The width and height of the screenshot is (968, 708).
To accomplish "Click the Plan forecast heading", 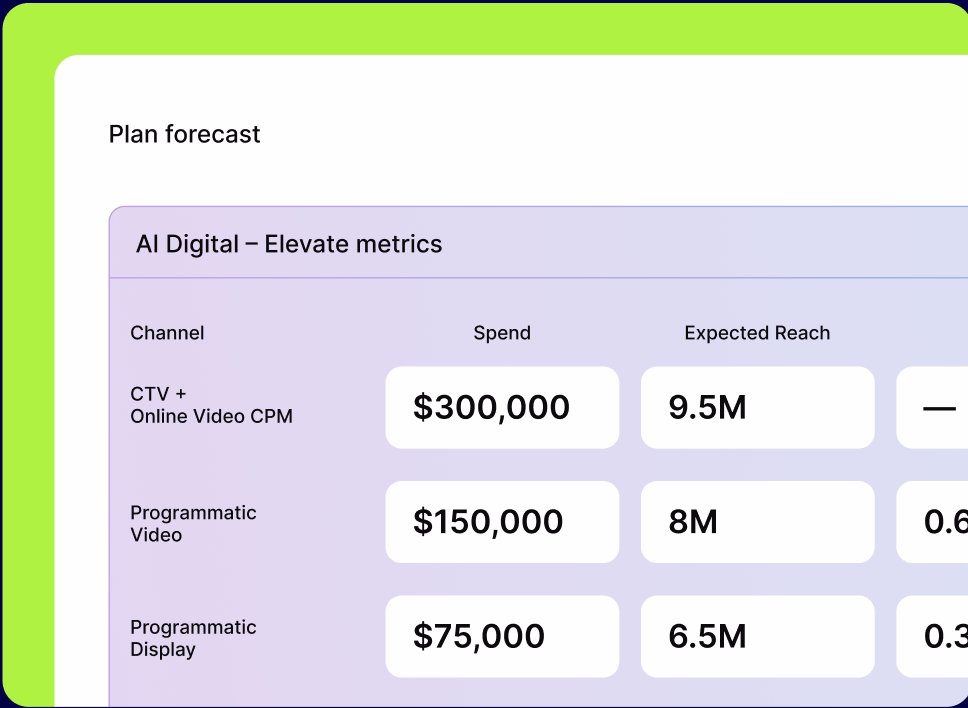I will click(x=184, y=134).
